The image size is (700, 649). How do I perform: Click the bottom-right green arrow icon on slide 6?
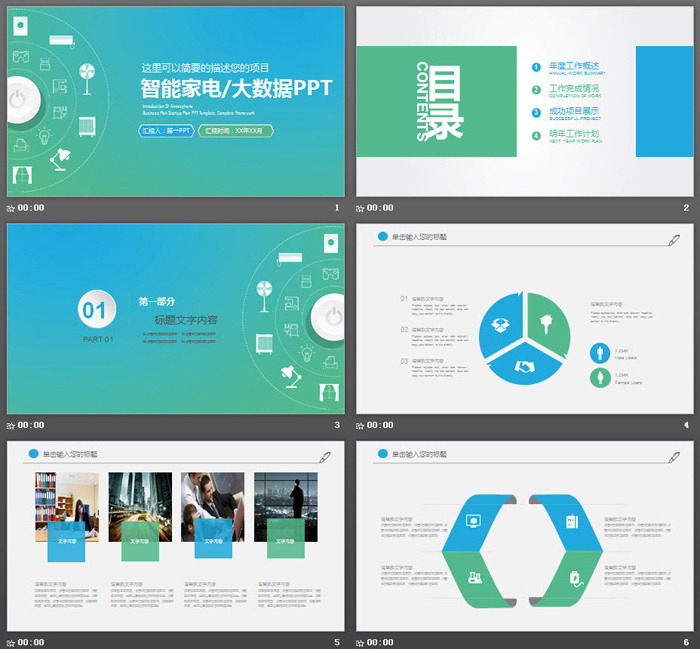[575, 578]
